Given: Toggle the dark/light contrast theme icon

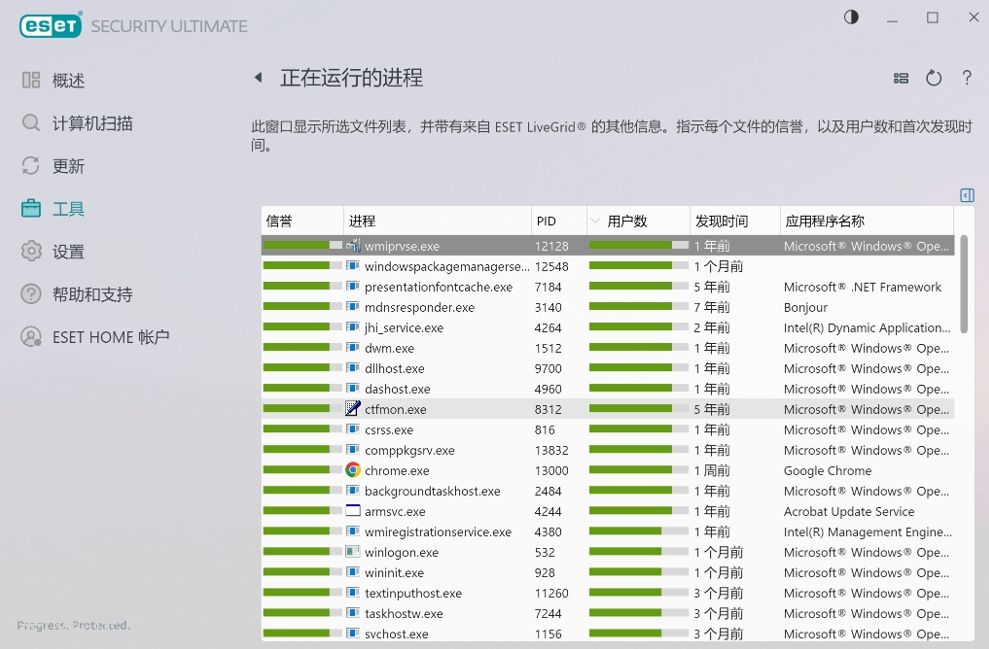Looking at the screenshot, I should tap(851, 18).
